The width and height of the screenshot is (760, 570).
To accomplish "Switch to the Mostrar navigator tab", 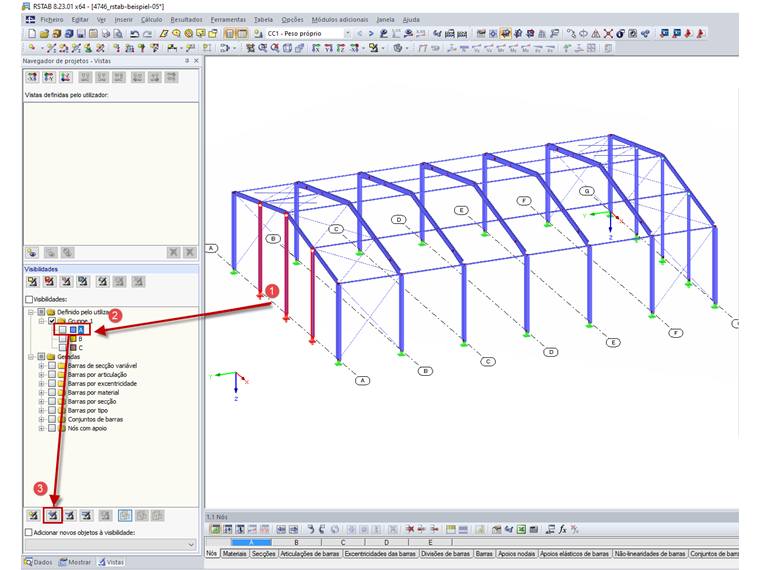I will [x=75, y=562].
